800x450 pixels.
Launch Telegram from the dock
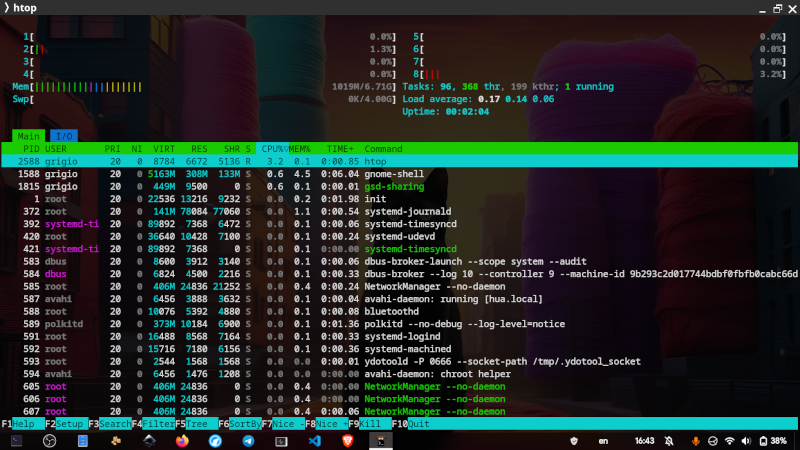pyautogui.click(x=248, y=440)
